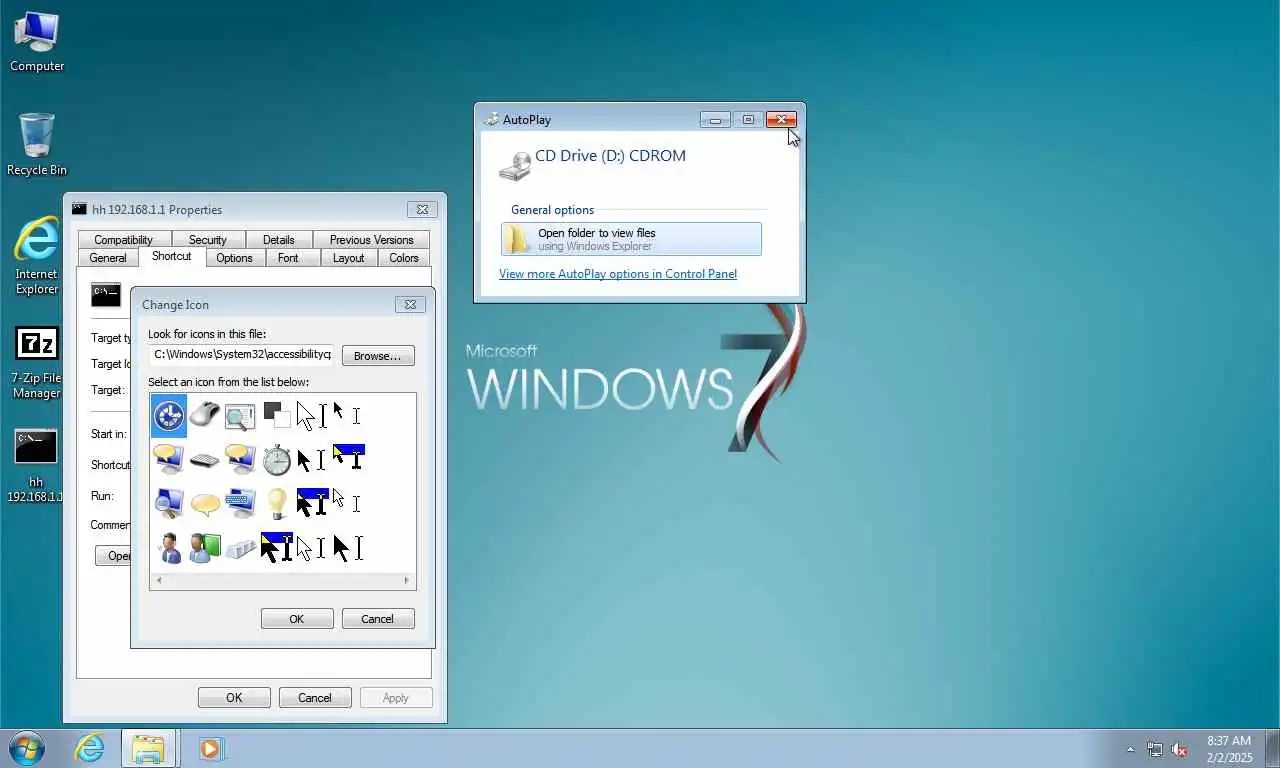This screenshot has height=768, width=1280.
Task: Select the black cursor icon next to the stopwatch
Action: coord(311,460)
